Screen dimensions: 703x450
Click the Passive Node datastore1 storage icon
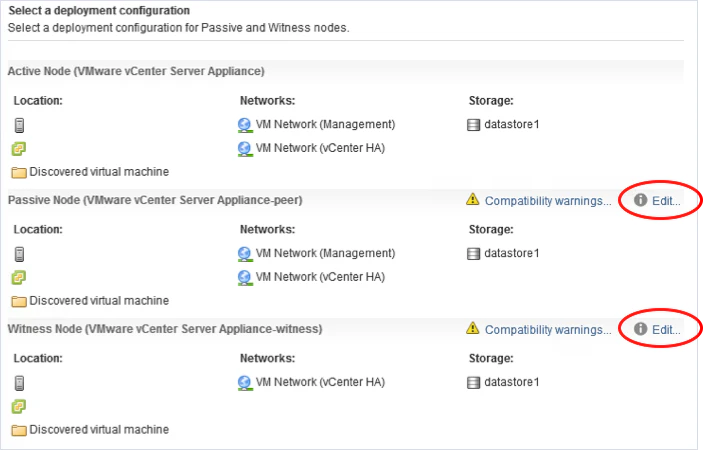coord(473,254)
